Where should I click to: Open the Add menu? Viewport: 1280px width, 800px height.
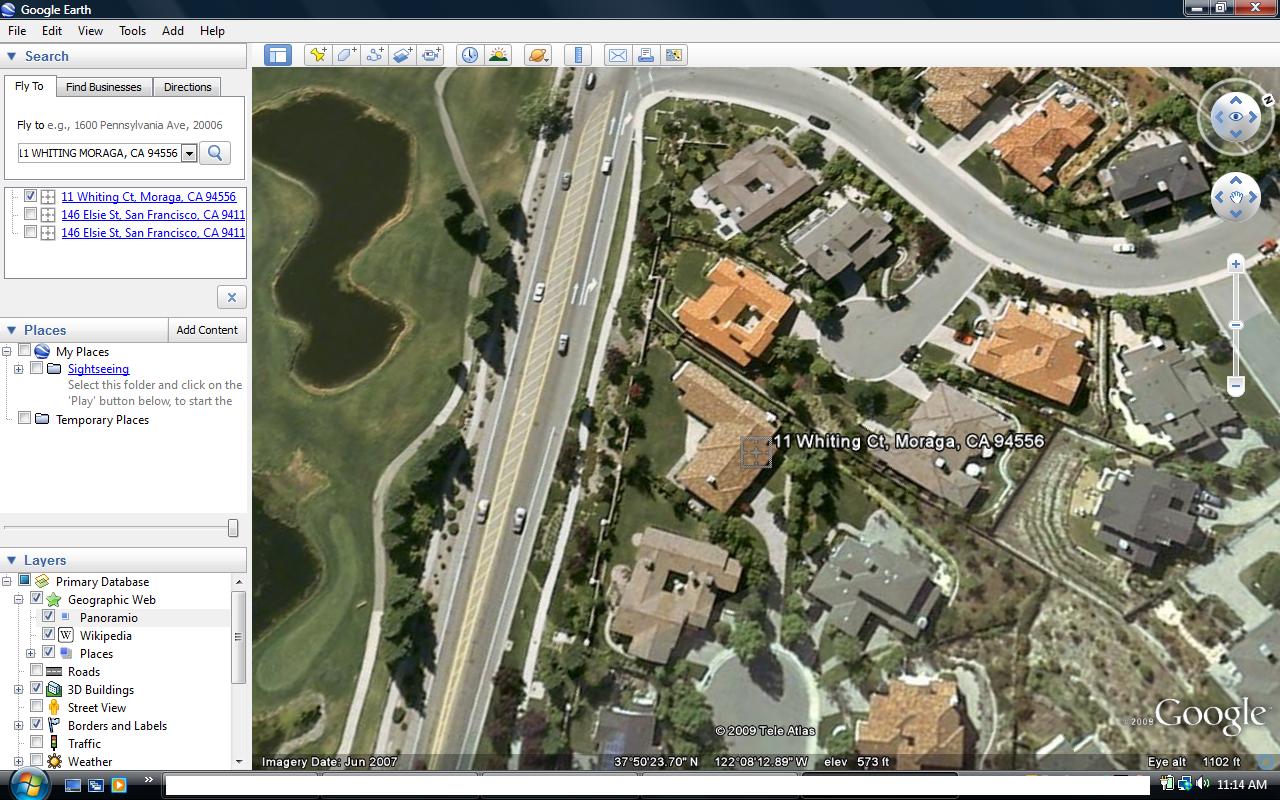173,31
